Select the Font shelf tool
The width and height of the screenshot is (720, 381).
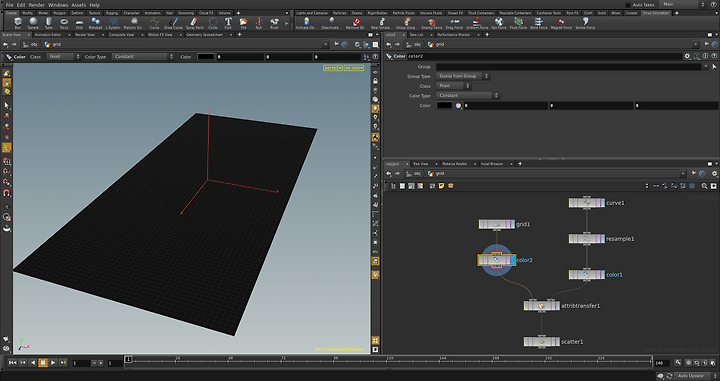(x=228, y=23)
